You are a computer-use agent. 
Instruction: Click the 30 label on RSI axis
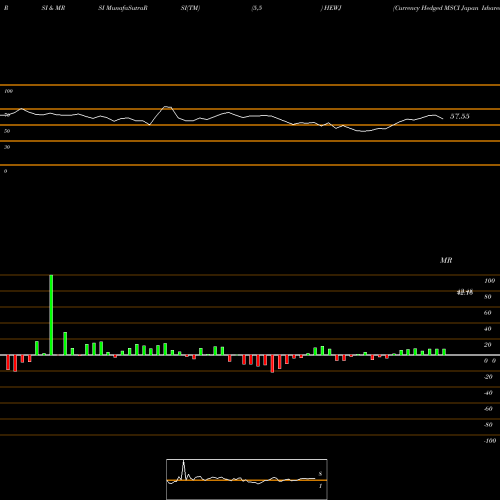[7, 147]
